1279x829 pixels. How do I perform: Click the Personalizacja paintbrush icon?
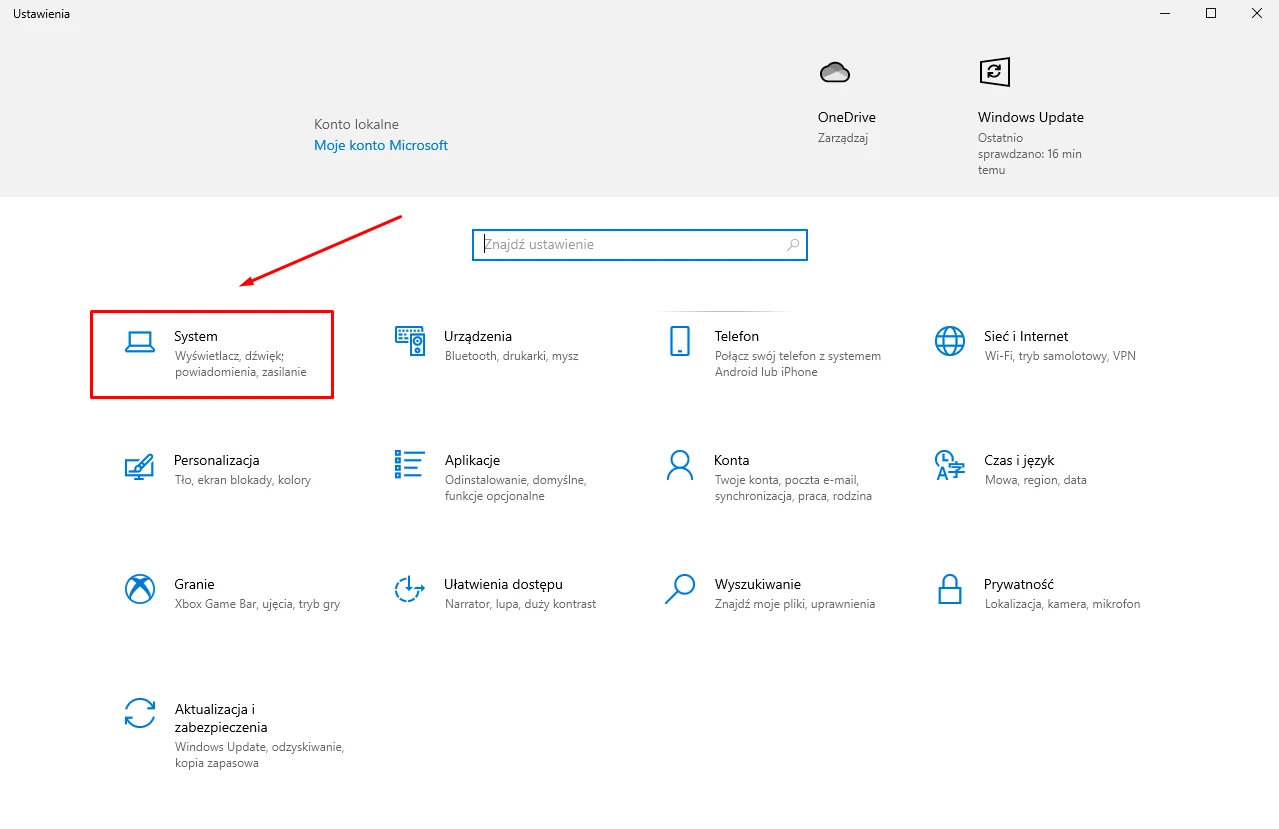pyautogui.click(x=140, y=466)
